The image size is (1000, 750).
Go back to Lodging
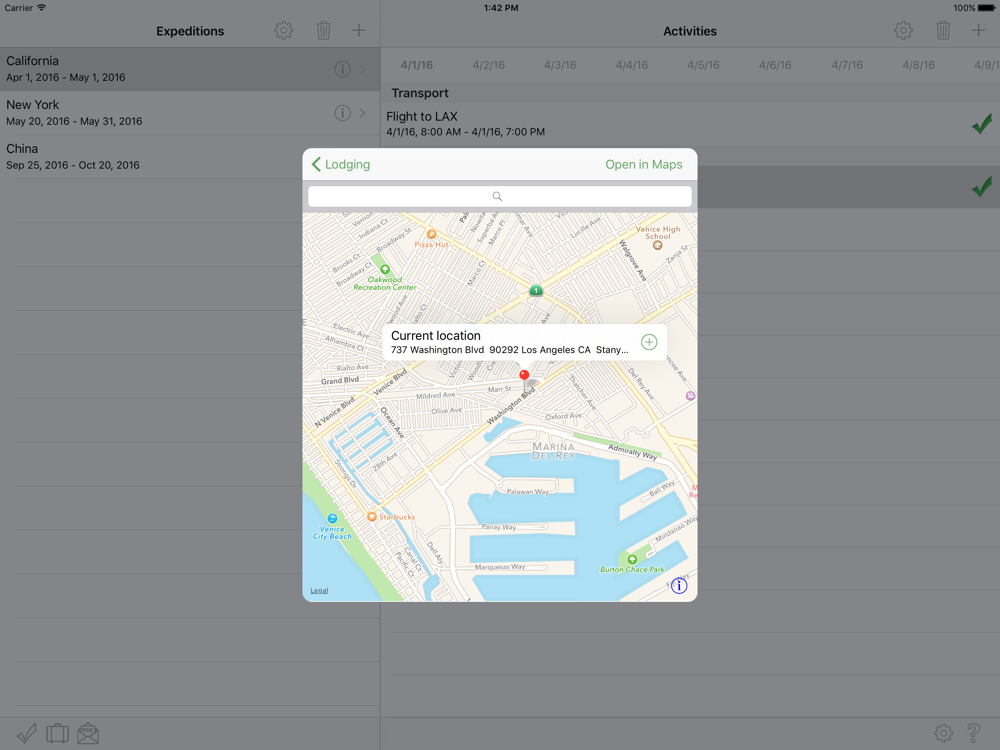pyautogui.click(x=341, y=164)
